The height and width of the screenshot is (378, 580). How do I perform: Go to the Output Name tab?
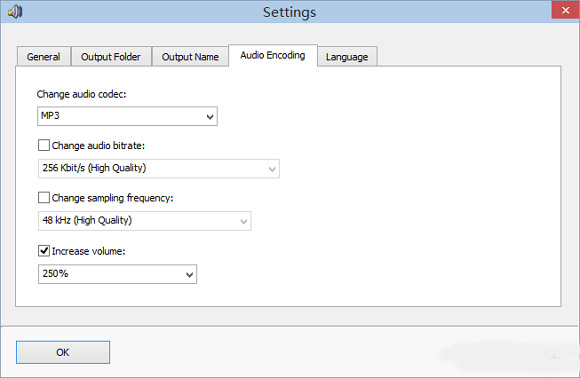[190, 57]
